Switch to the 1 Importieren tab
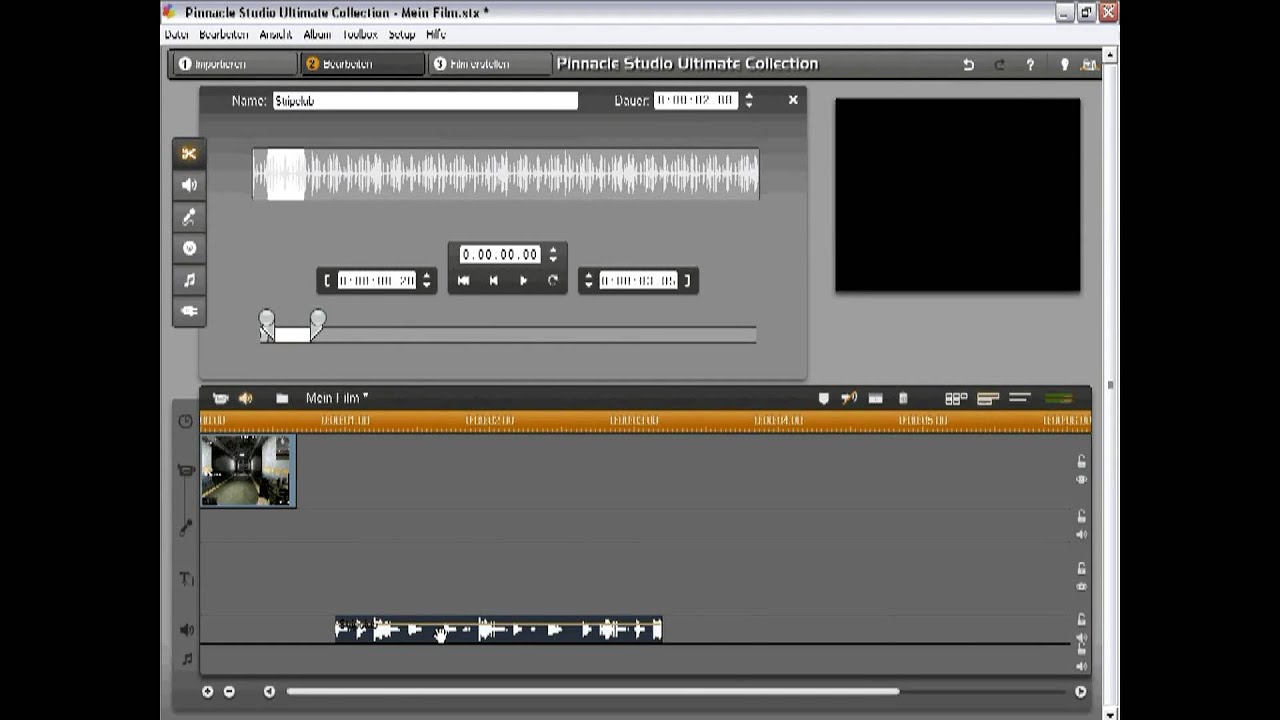The width and height of the screenshot is (1280, 720). click(x=233, y=64)
